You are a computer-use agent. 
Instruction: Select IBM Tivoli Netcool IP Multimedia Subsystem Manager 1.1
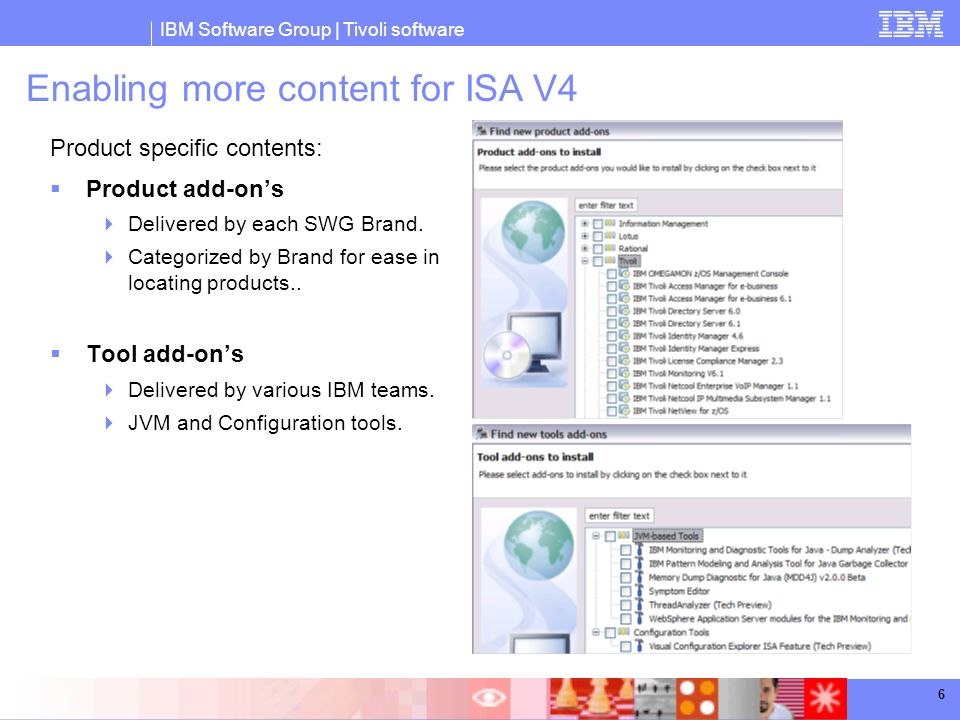[732, 399]
